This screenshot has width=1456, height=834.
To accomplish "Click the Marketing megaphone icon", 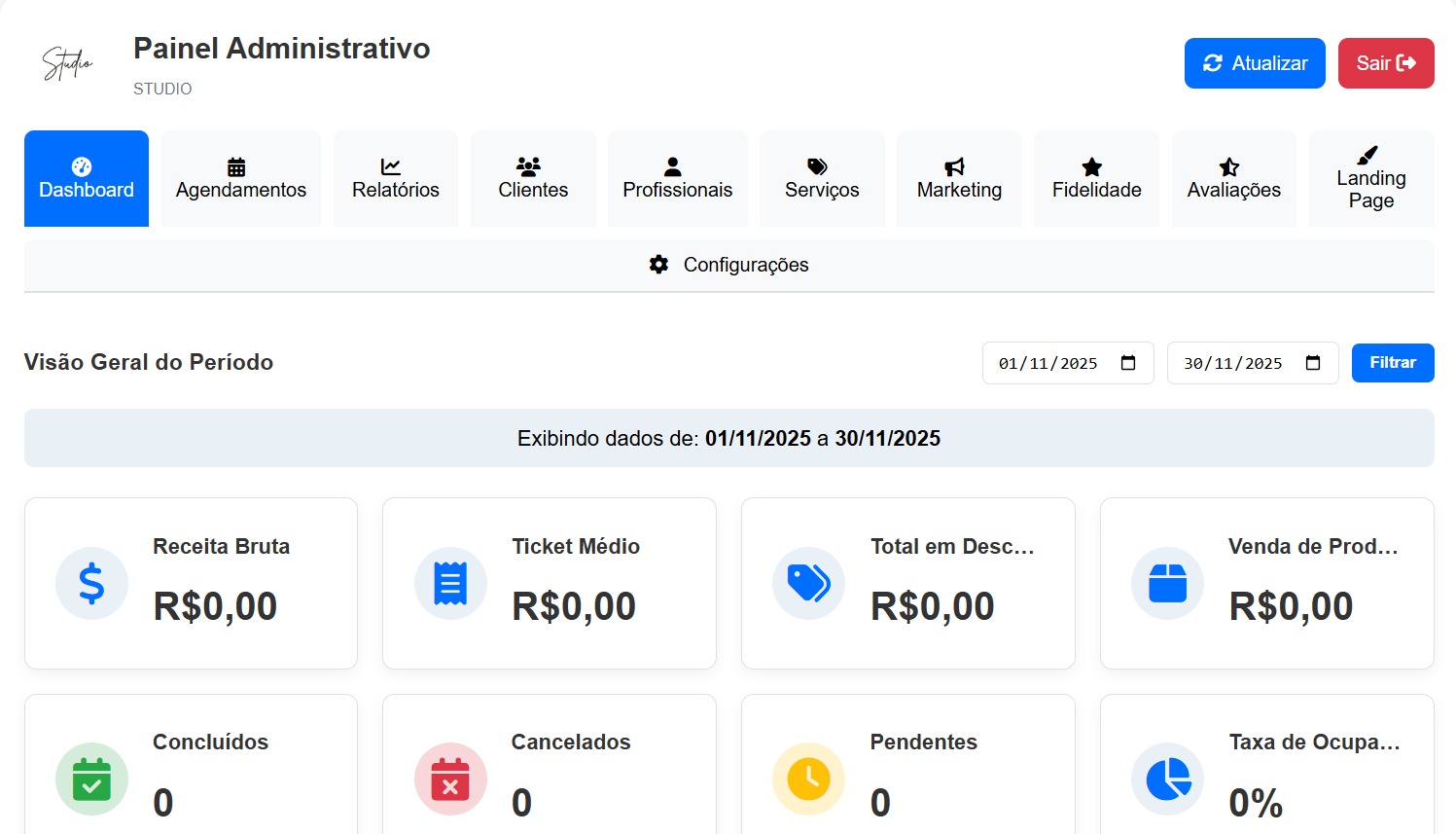I will [x=956, y=164].
